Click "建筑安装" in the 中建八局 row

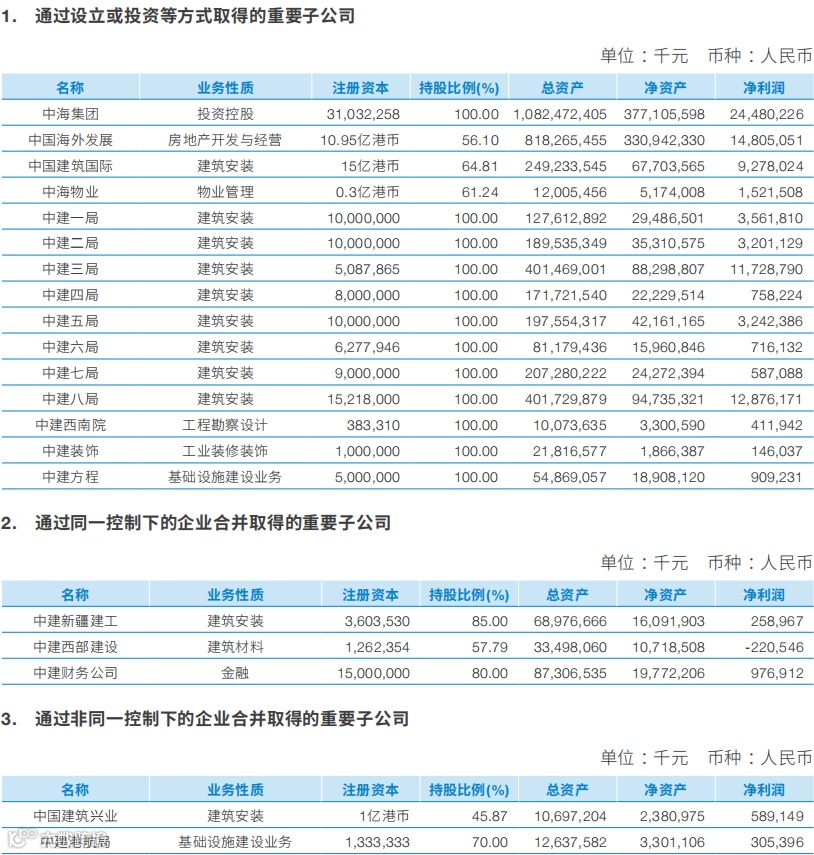[x=225, y=399]
